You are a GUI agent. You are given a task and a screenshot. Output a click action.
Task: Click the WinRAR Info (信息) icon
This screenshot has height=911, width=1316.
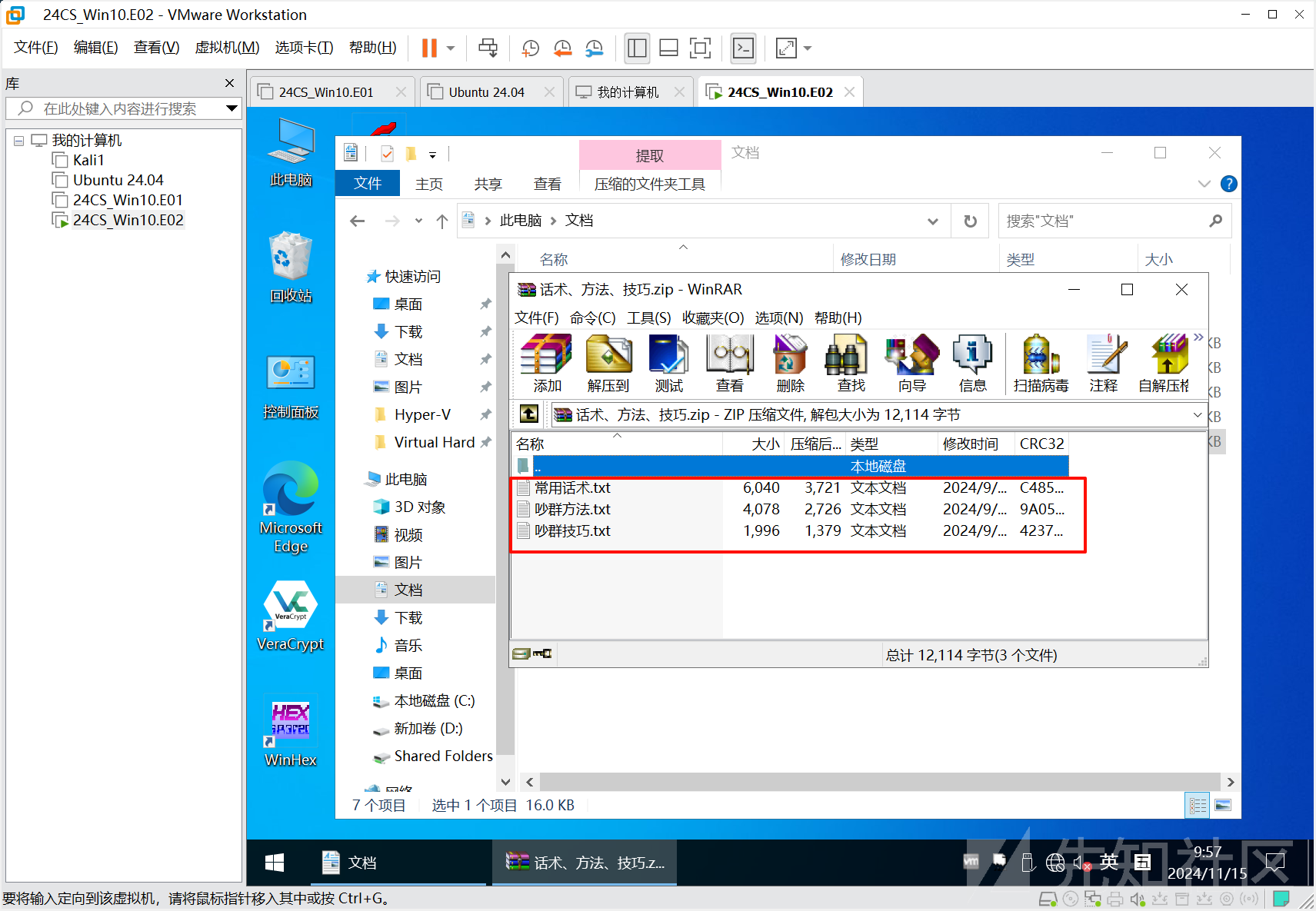(972, 364)
